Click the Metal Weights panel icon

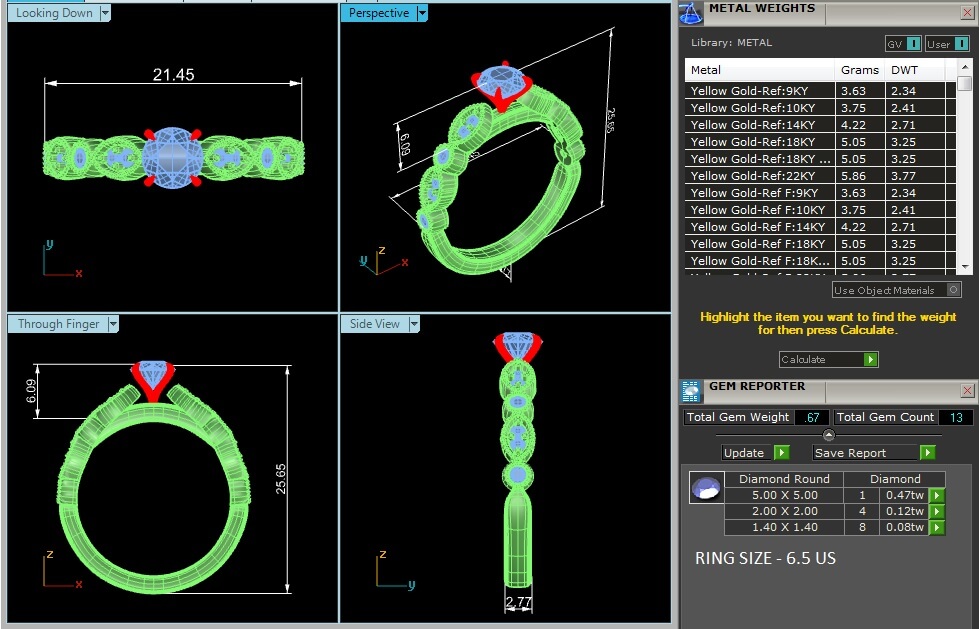coord(690,13)
